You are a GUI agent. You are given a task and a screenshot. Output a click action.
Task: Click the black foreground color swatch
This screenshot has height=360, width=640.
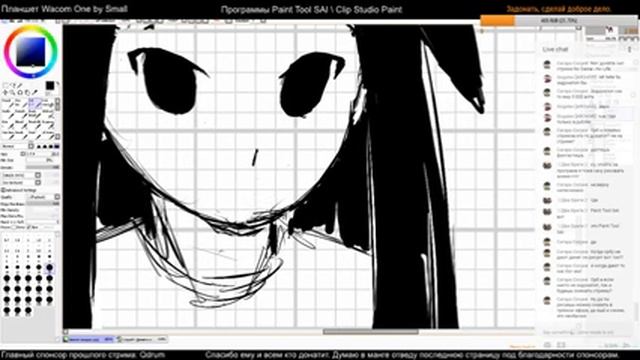[50, 86]
